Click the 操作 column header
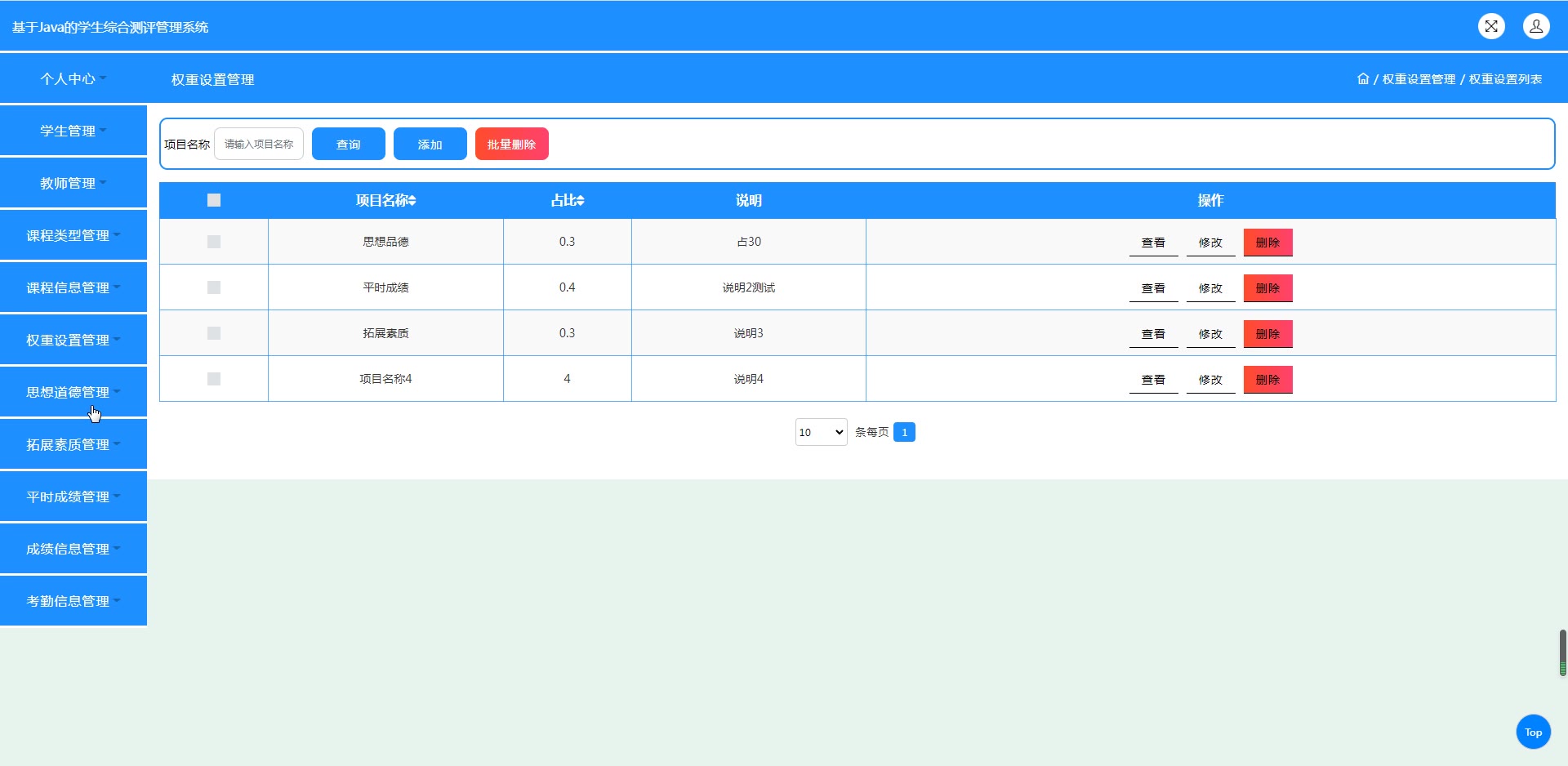The image size is (1568, 766). [1210, 200]
